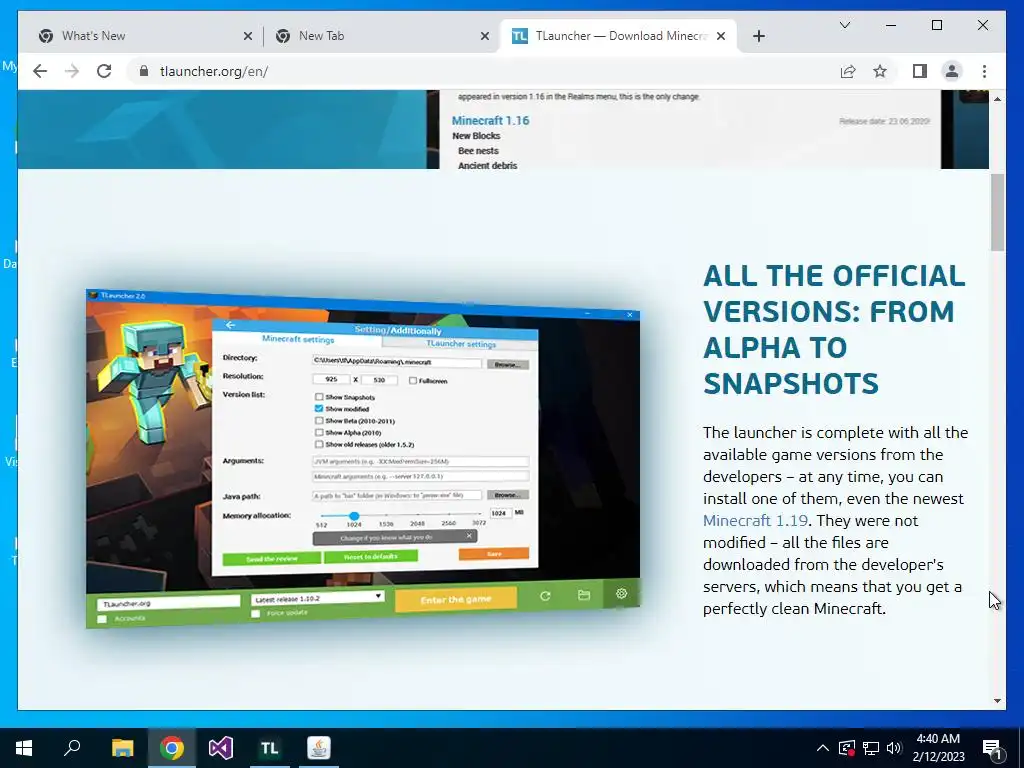
Task: Close the TLauncher tab
Action: click(721, 36)
